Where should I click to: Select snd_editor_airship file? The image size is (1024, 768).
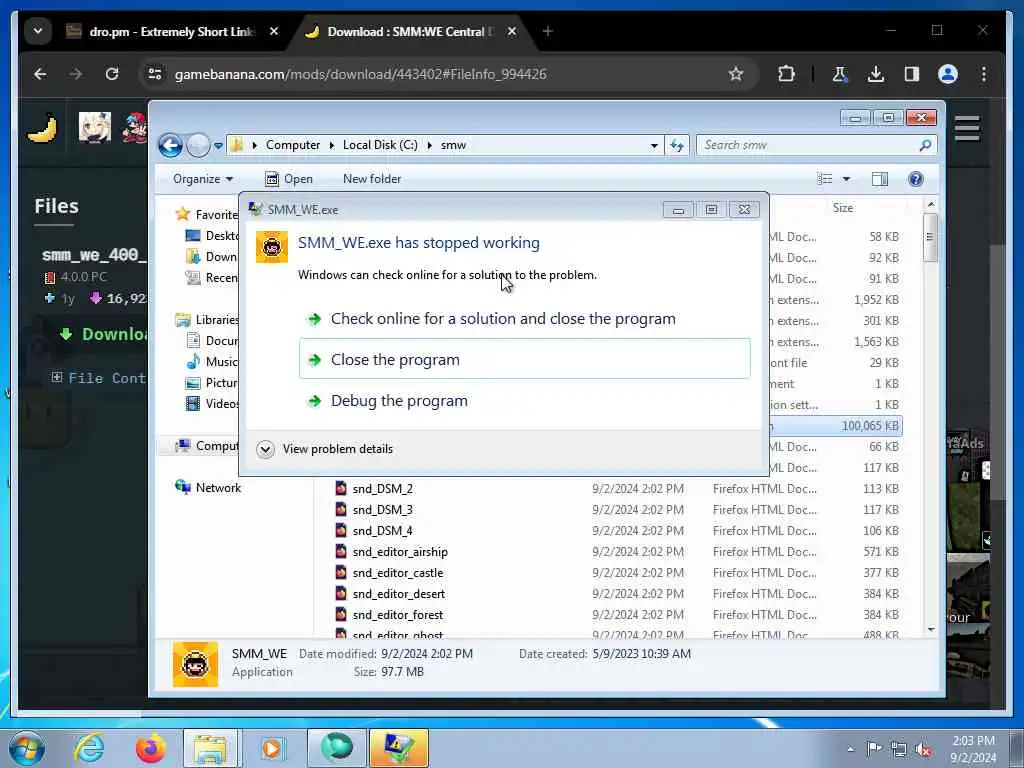(x=400, y=552)
